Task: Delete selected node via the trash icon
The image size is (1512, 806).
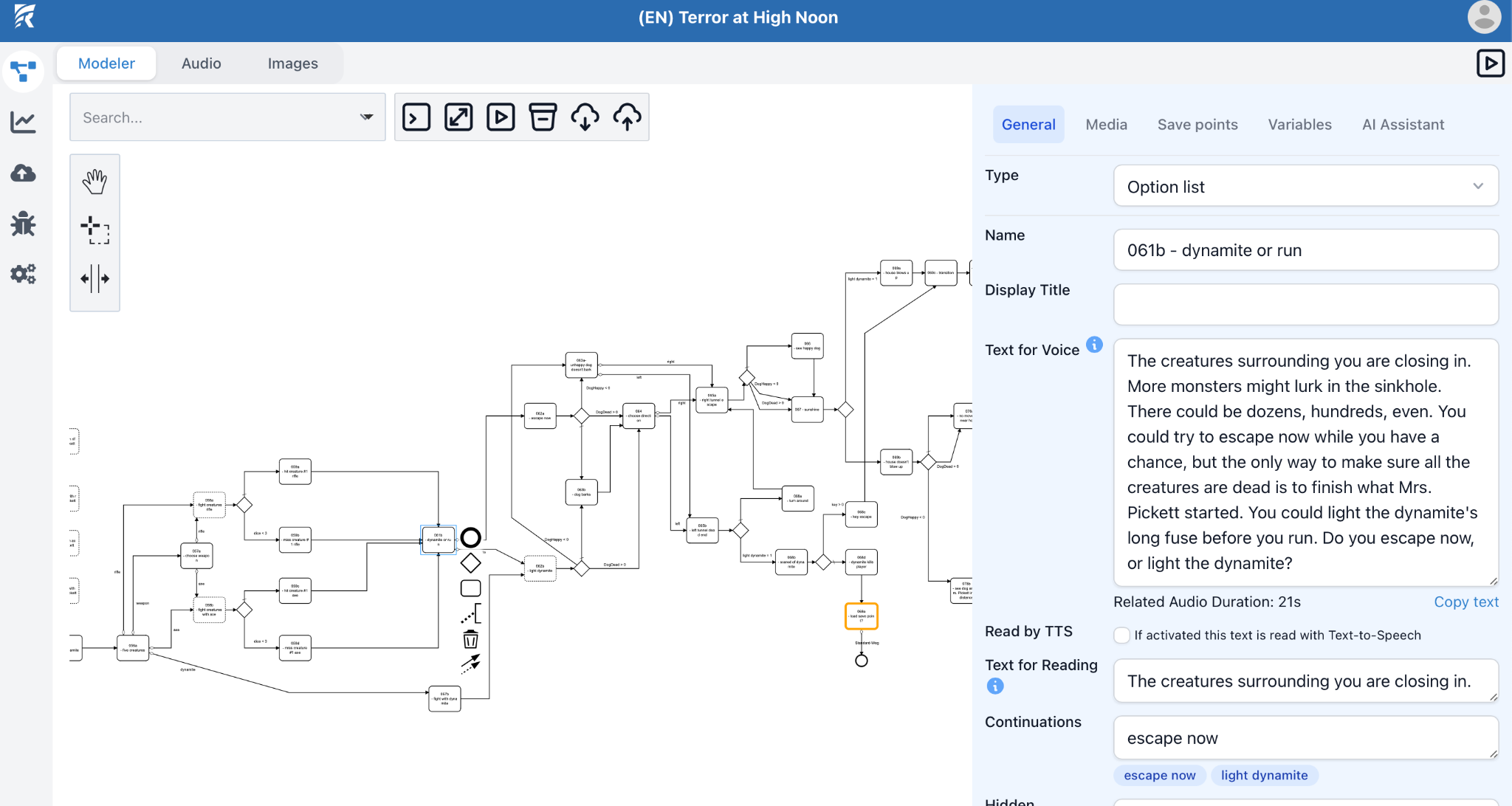Action: (470, 639)
